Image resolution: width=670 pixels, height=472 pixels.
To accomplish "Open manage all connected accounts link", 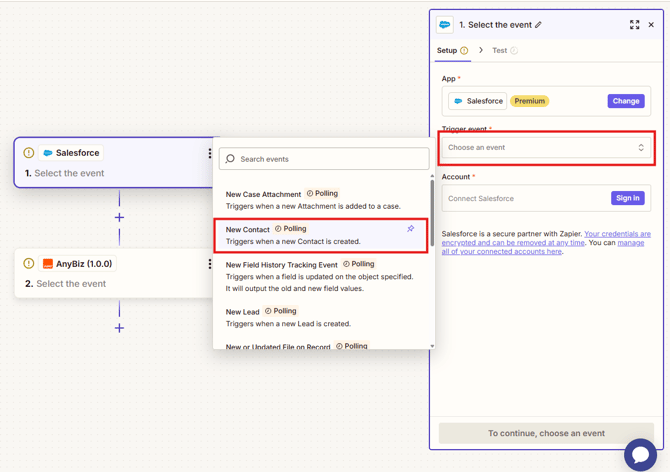I will click(543, 247).
